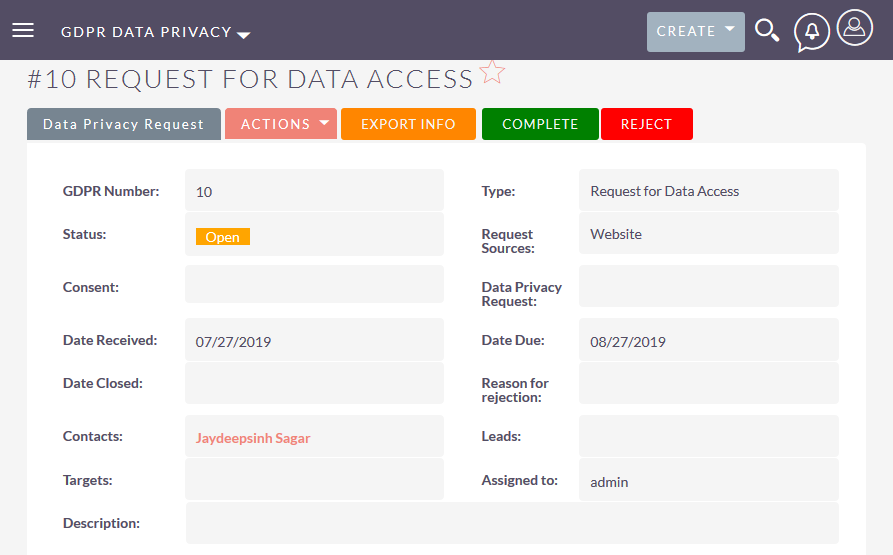Click the empty Data Privacy Request field
The width and height of the screenshot is (893, 555).
point(708,286)
